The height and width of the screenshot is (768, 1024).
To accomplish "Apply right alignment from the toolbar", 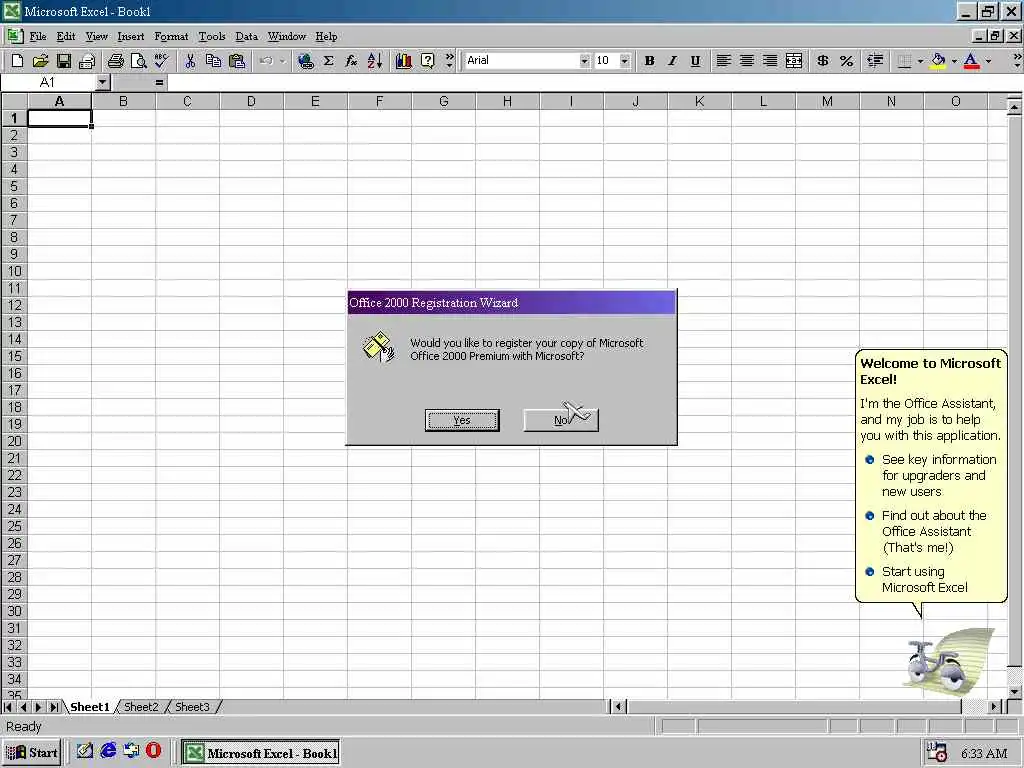I will click(x=770, y=61).
